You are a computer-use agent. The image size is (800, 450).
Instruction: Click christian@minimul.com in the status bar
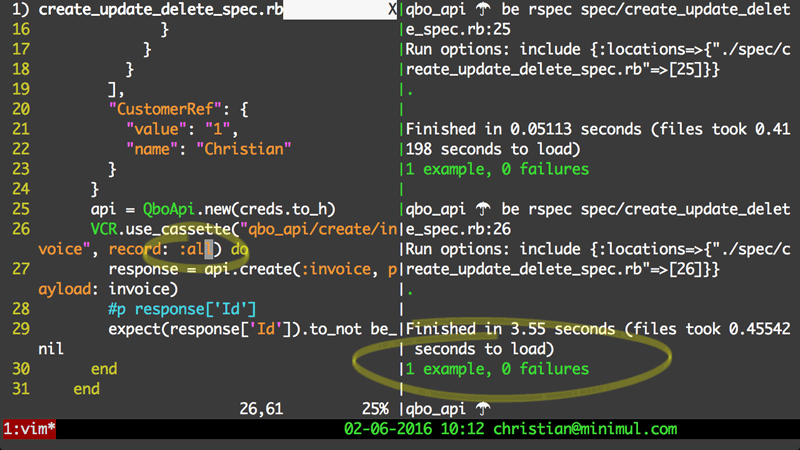tap(585, 429)
